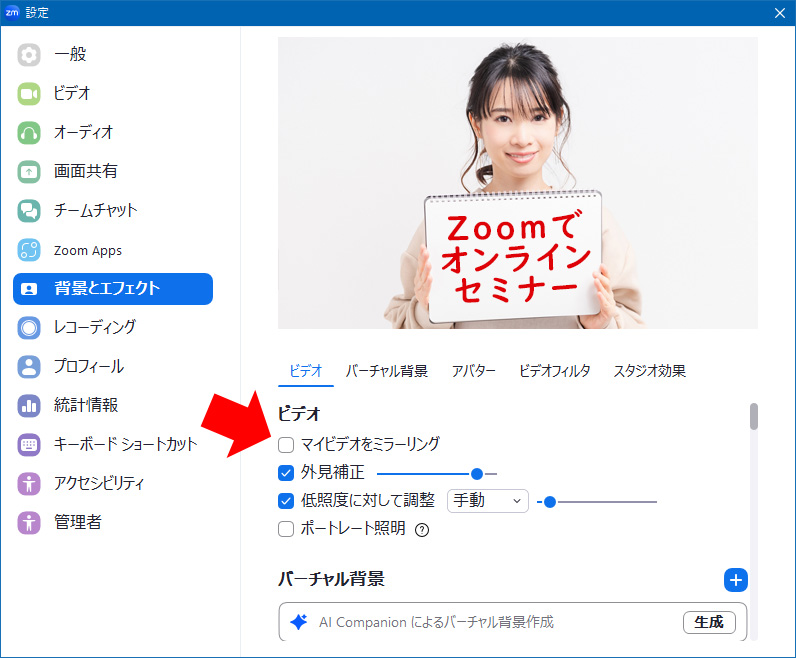This screenshot has height=658, width=796.
Task: Open the 手動 low-light mode dropdown
Action: [487, 501]
